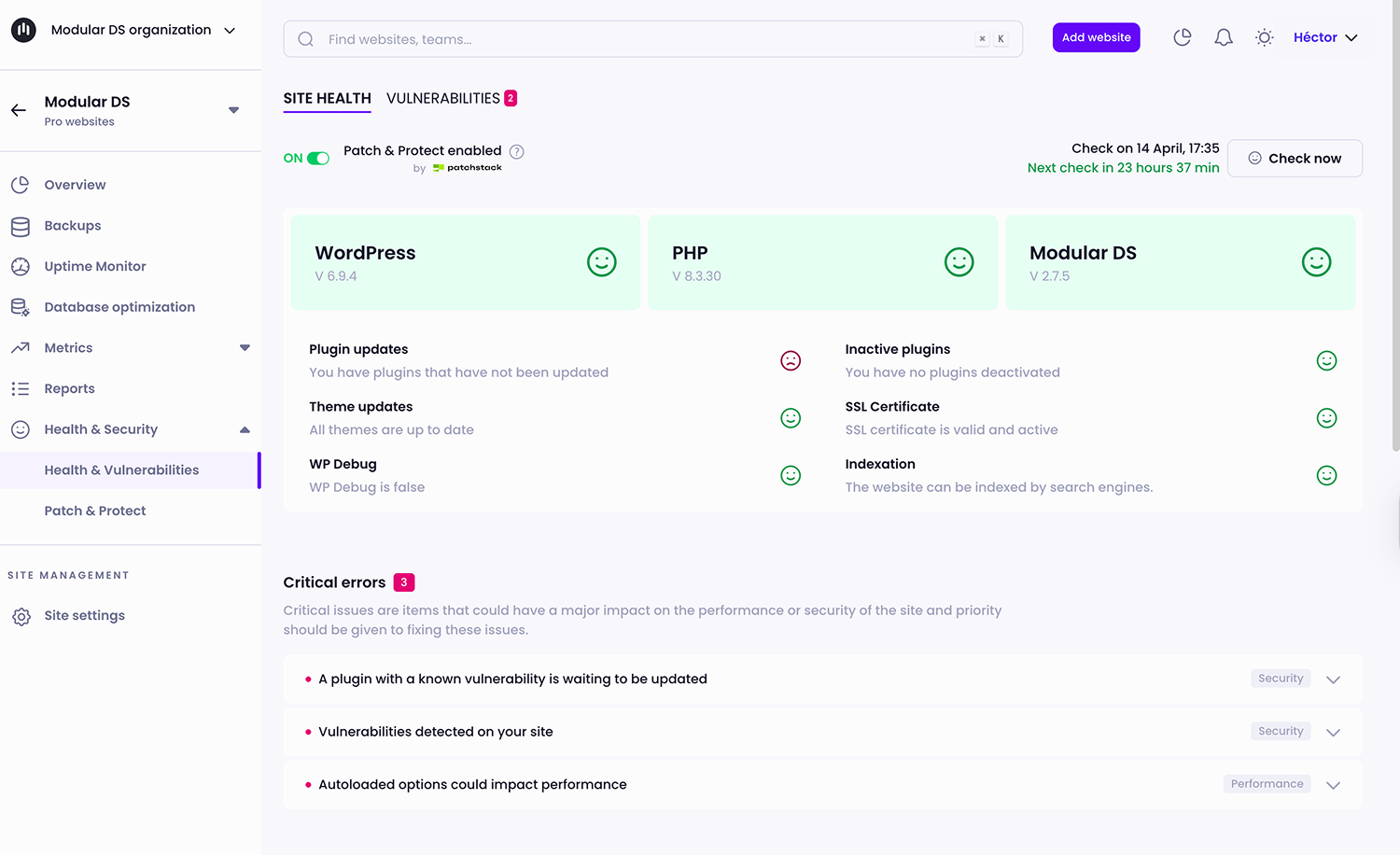Screen dimensions: 1400x855
Task: Click the Uptime Monitor gauge icon
Action: point(21,266)
